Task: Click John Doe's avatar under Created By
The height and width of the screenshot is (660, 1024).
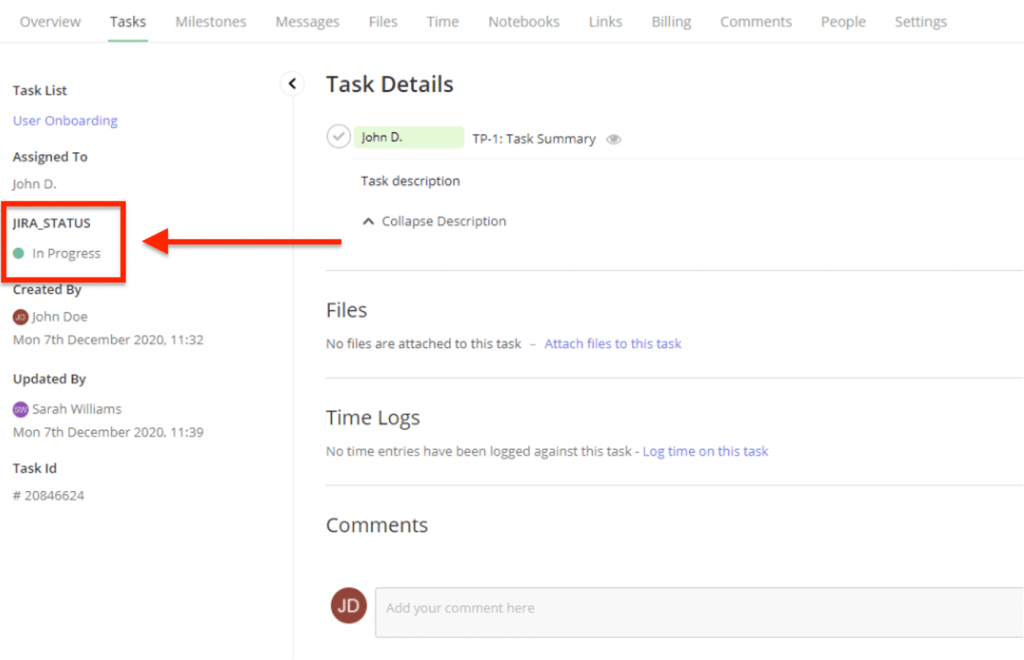Action: pyautogui.click(x=20, y=317)
